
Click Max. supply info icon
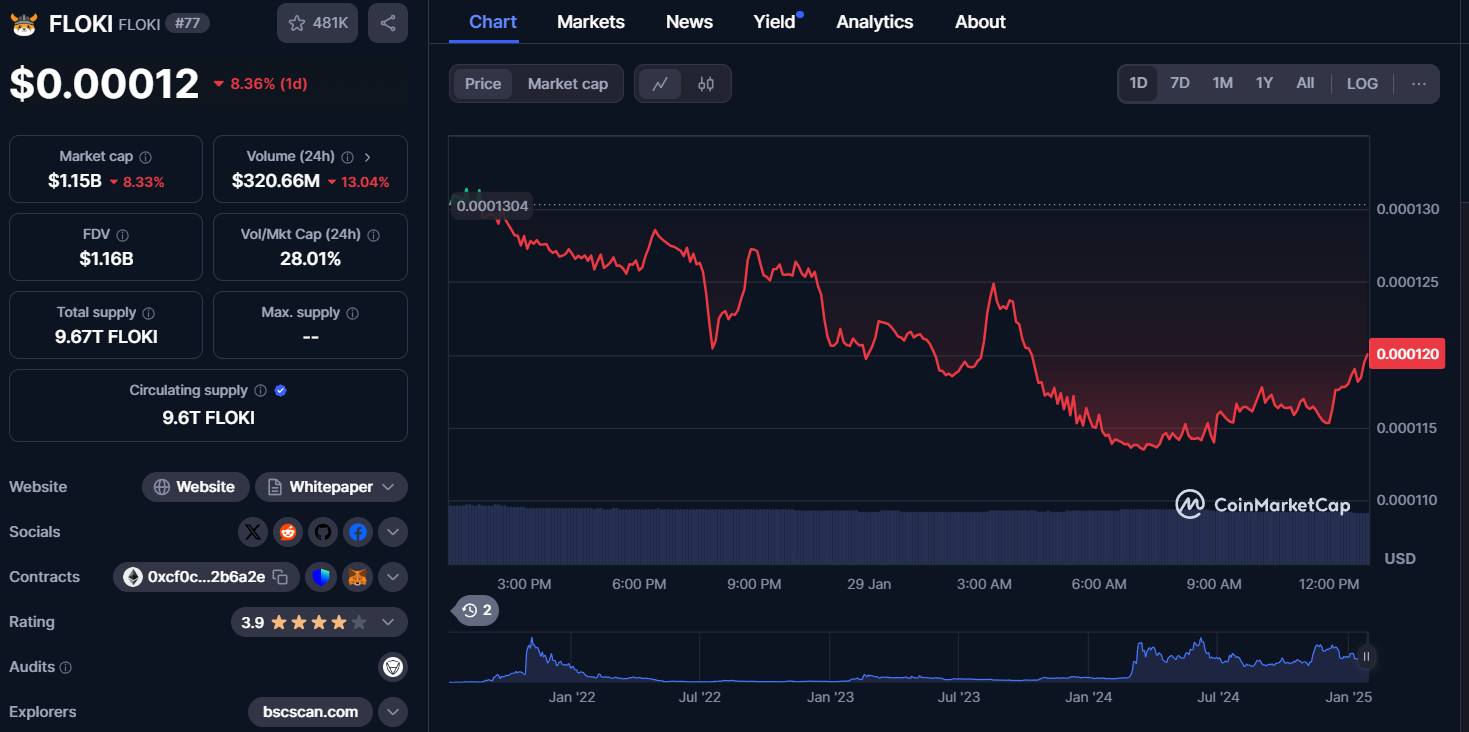[x=352, y=313]
